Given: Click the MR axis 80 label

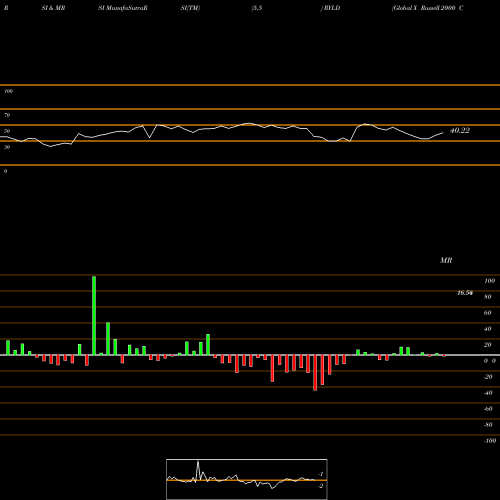Looking at the screenshot, I should tap(488, 297).
